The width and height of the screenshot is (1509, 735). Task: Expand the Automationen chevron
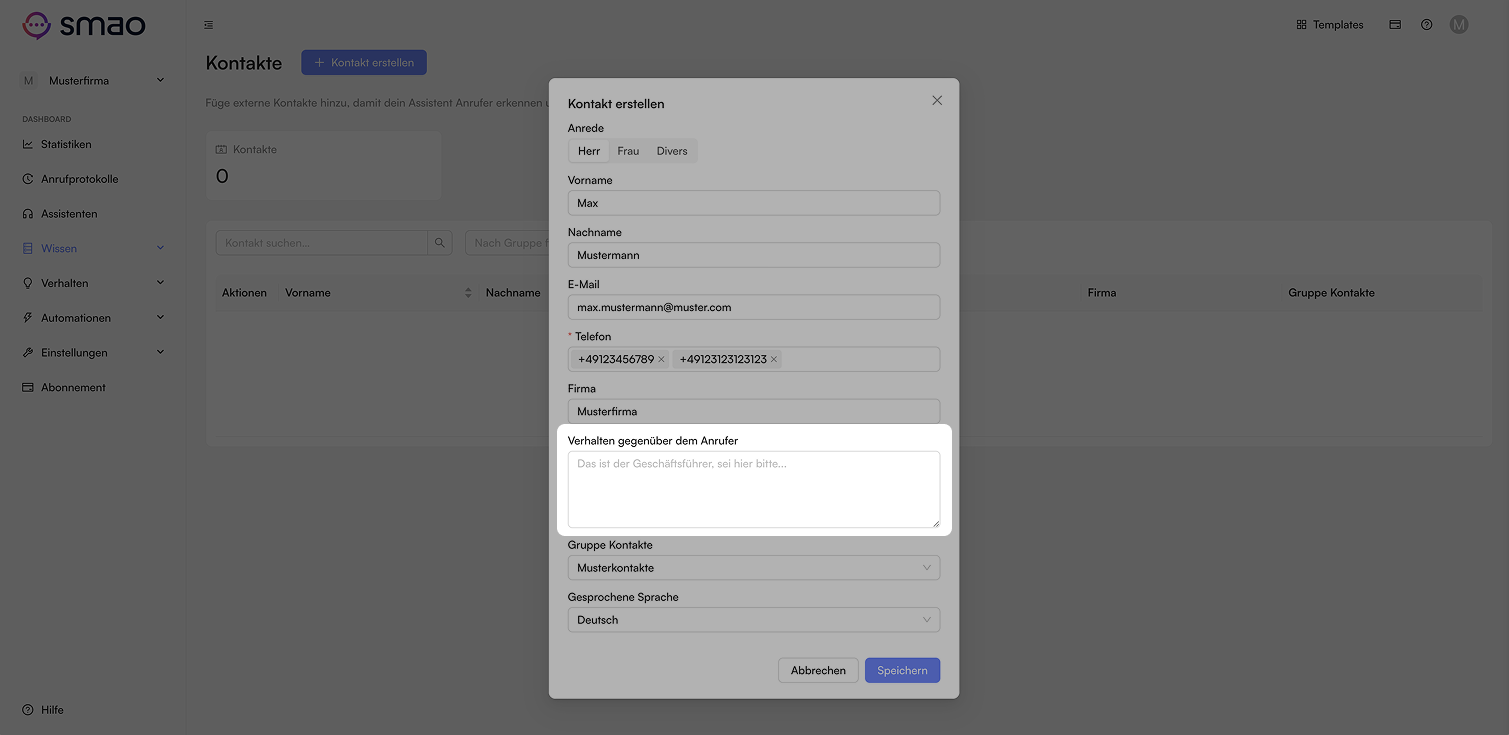pyautogui.click(x=160, y=318)
